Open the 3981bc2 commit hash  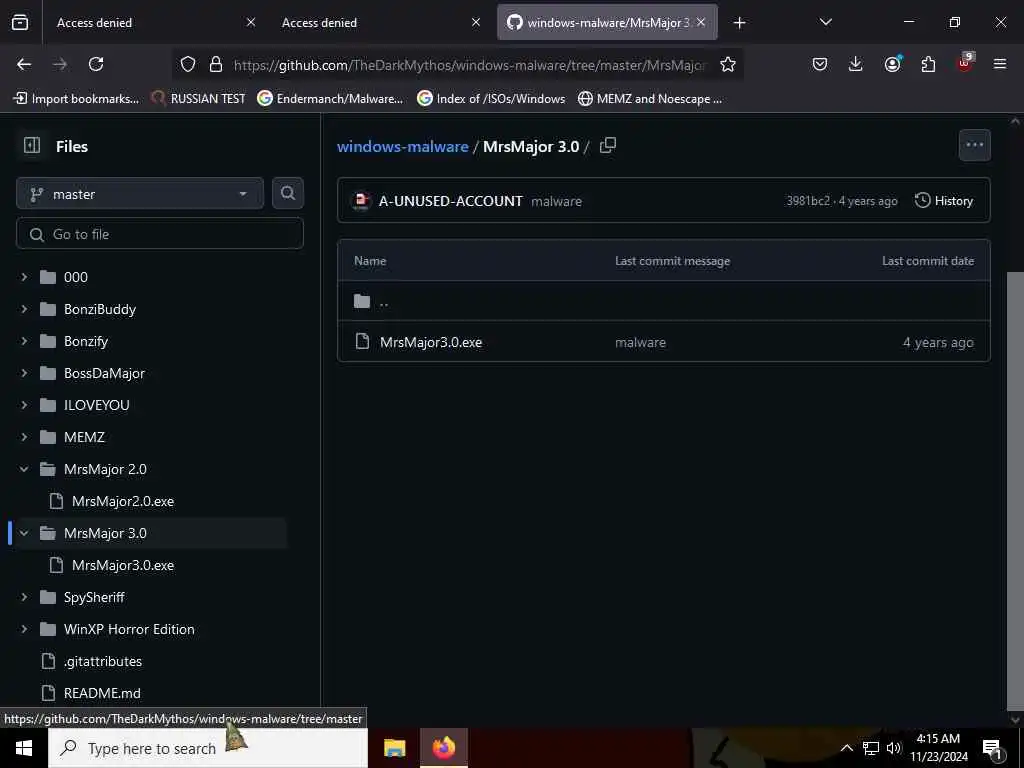pyautogui.click(x=808, y=200)
